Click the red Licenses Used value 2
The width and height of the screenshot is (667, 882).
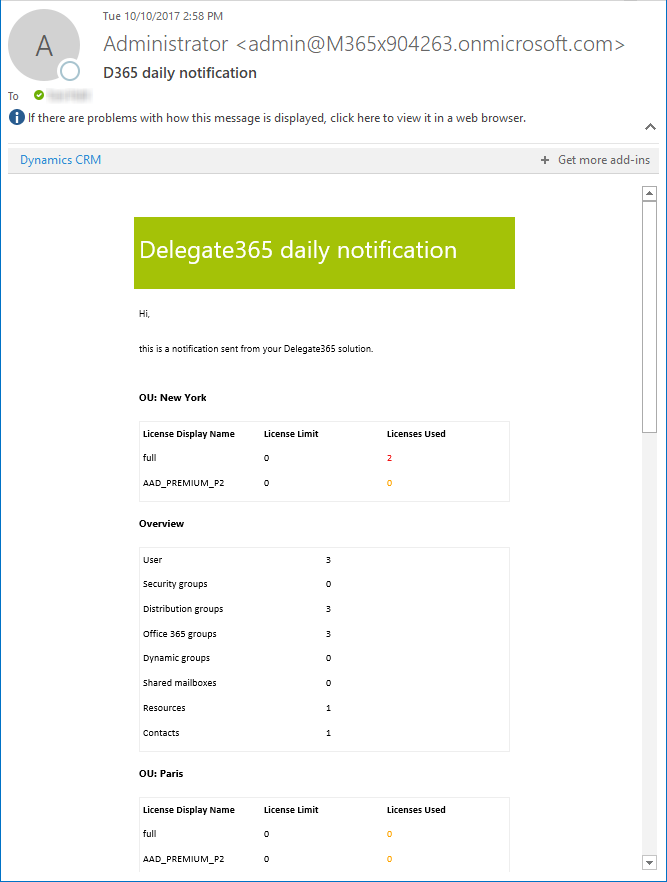tap(389, 458)
